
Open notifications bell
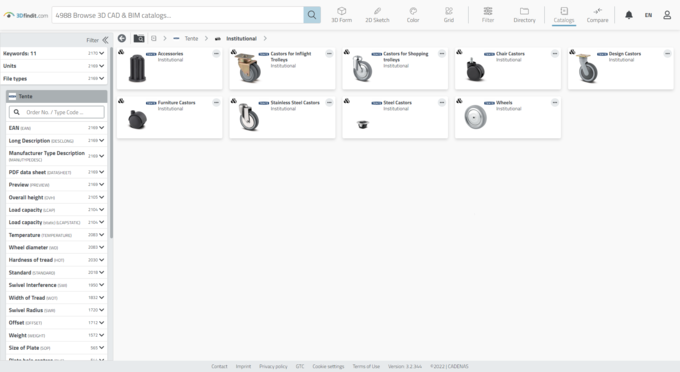pos(629,15)
